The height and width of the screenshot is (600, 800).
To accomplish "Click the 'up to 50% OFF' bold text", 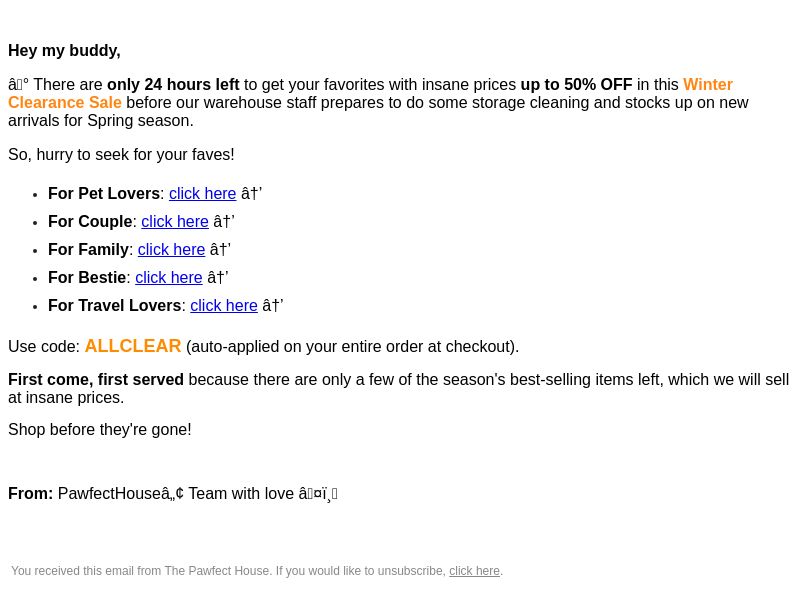I will pos(576,85).
